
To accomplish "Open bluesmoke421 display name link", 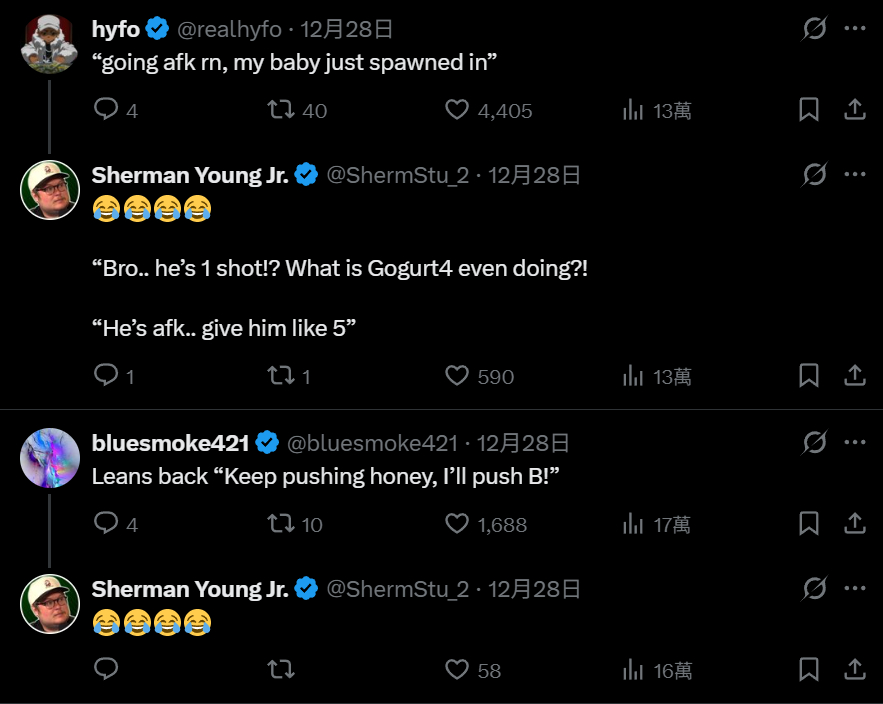I will click(169, 443).
